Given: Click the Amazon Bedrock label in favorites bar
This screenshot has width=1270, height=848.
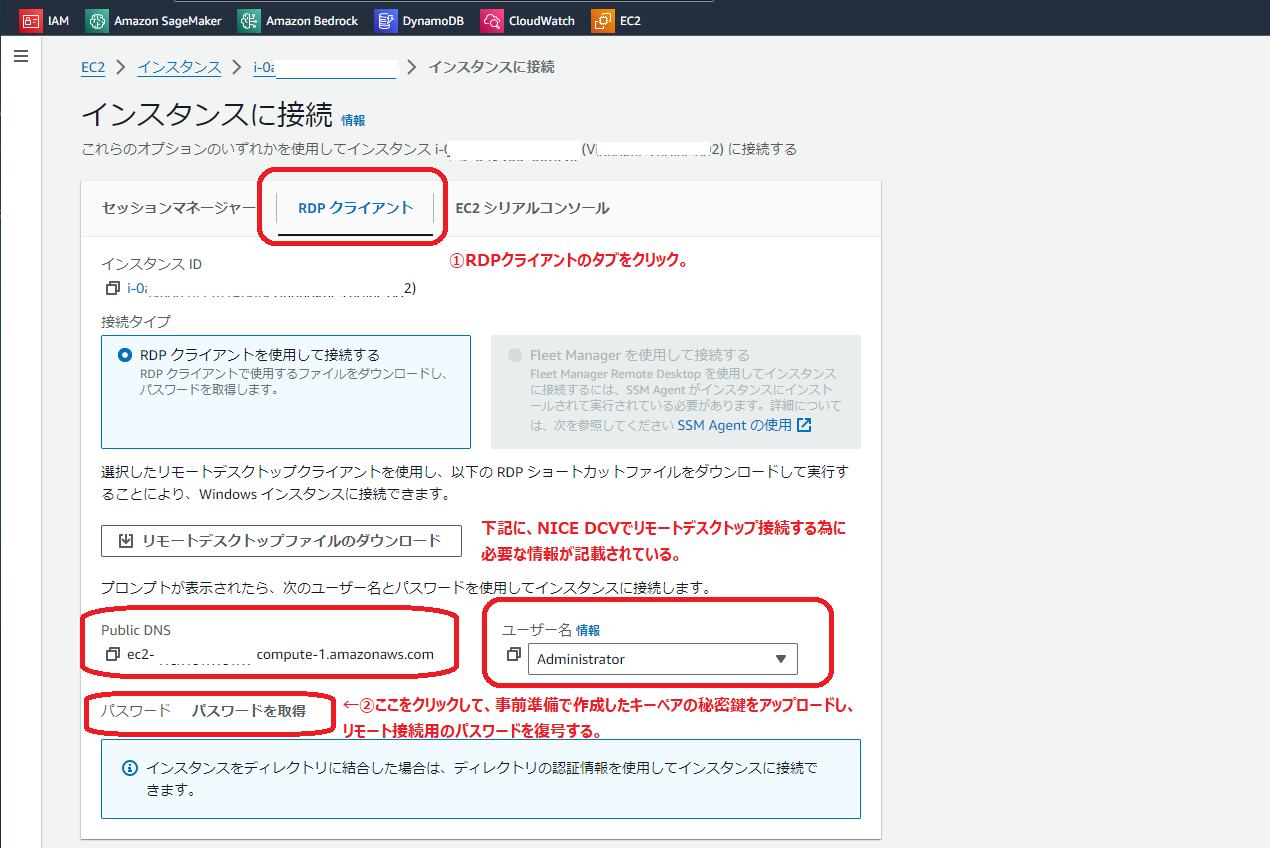Looking at the screenshot, I should (x=312, y=20).
